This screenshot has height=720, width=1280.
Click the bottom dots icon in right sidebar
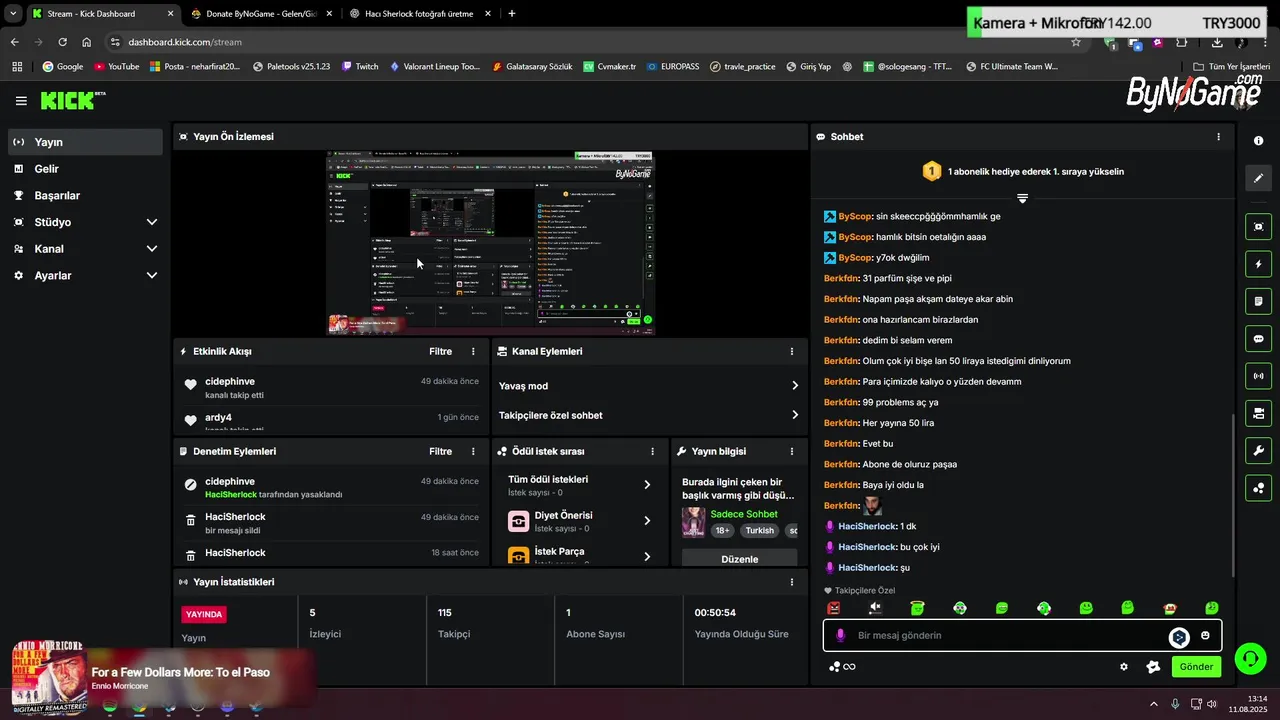coord(1258,488)
